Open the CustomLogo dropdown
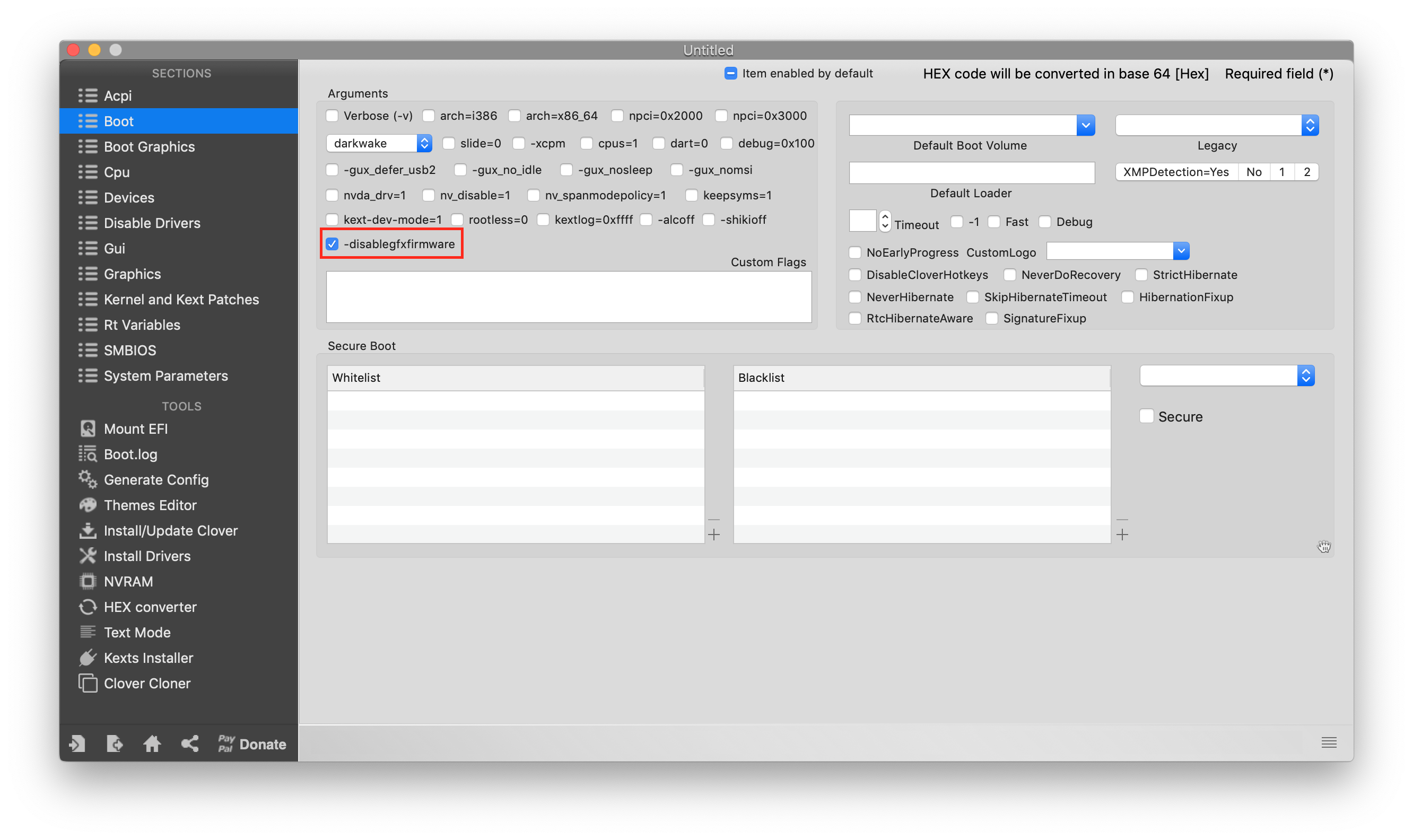This screenshot has height=840, width=1413. (x=1181, y=250)
